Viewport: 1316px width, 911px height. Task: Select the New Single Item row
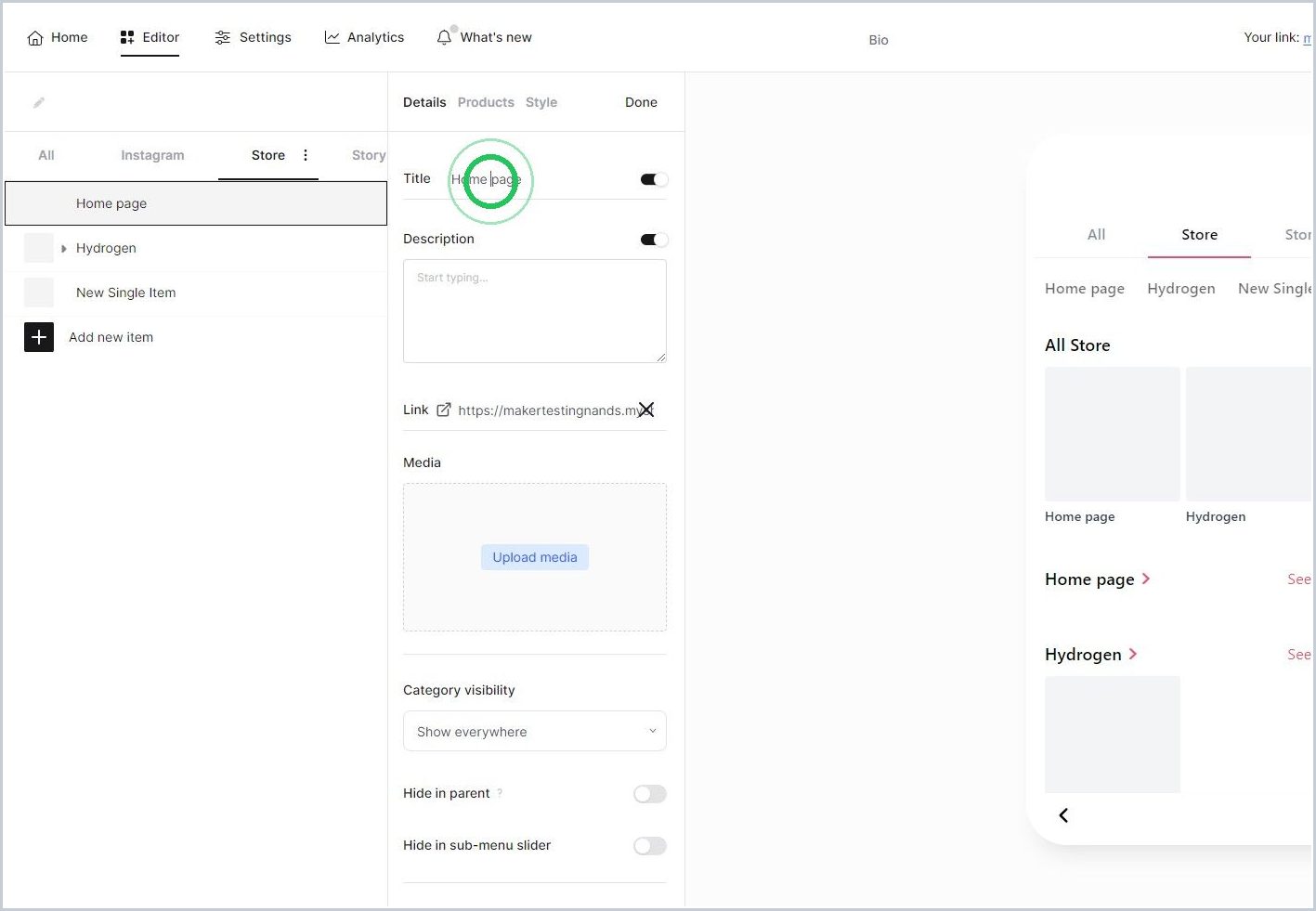tap(196, 293)
